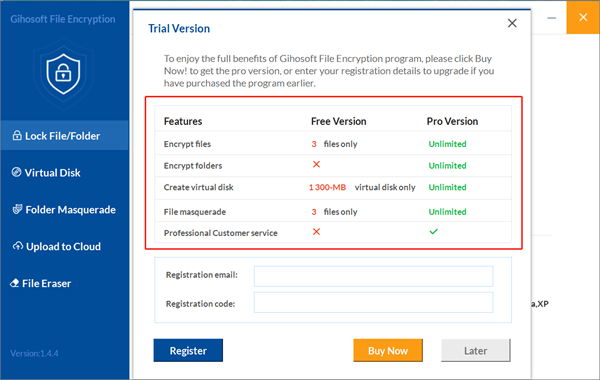This screenshot has height=380, width=600.
Task: Click the Professional Customer service label
Action: point(221,233)
